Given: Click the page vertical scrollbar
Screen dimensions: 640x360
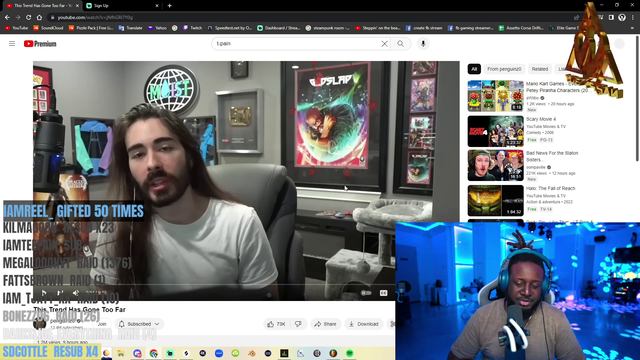Looking at the screenshot, I should click(x=637, y=98).
